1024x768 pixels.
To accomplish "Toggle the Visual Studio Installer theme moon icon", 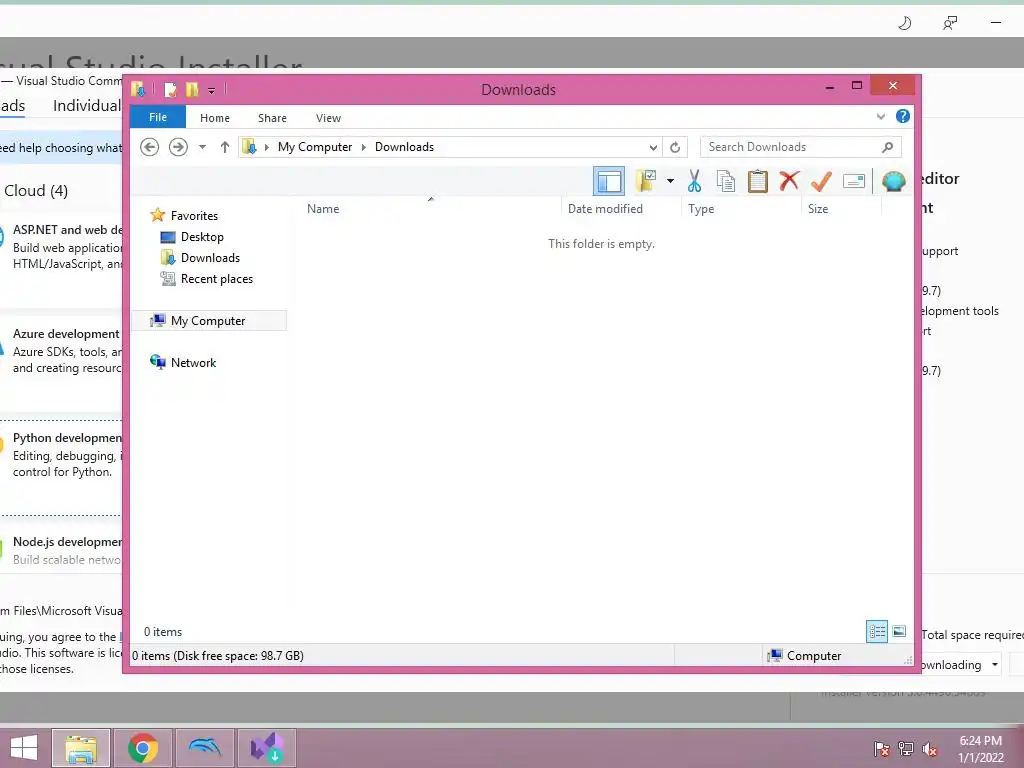I will (x=904, y=24).
